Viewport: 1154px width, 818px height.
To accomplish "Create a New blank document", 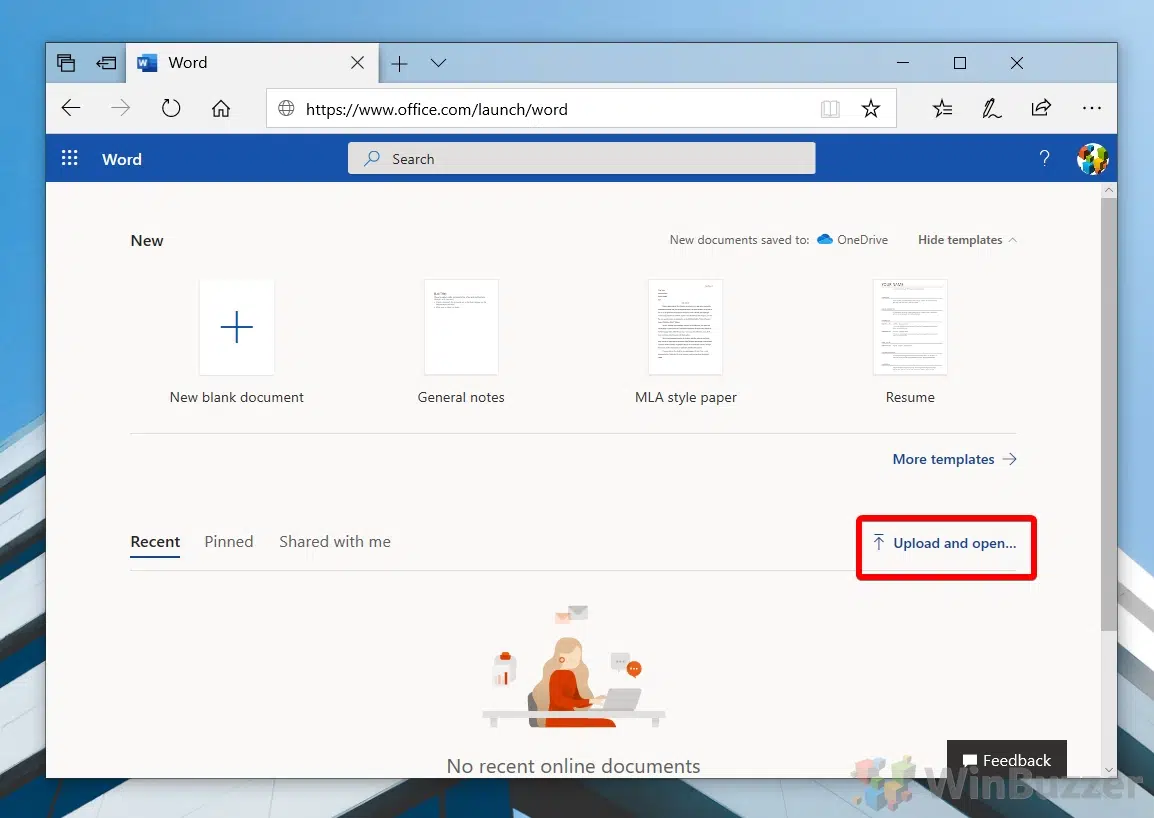I will pyautogui.click(x=236, y=342).
